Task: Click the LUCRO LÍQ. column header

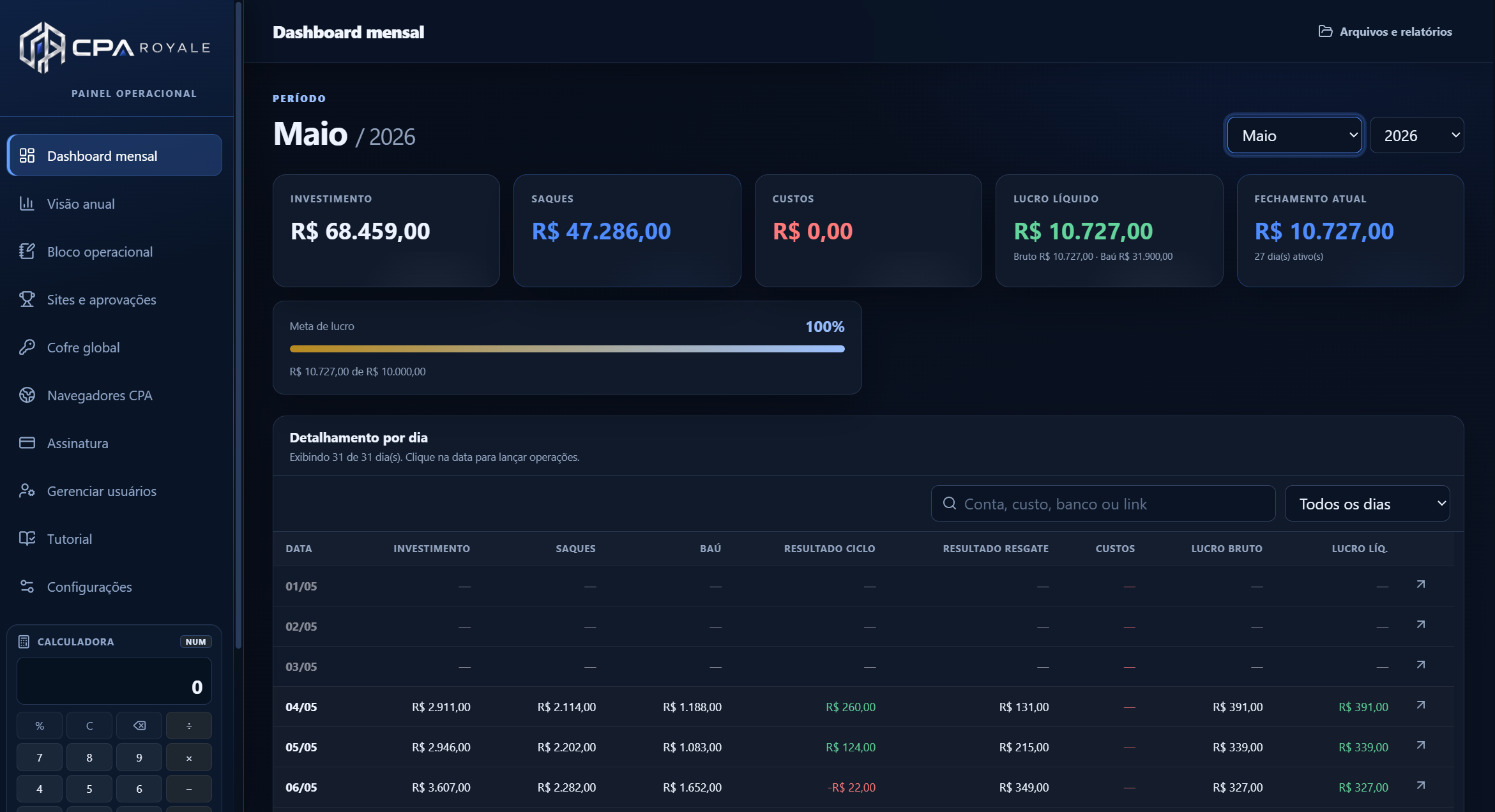Action: click(1360, 548)
